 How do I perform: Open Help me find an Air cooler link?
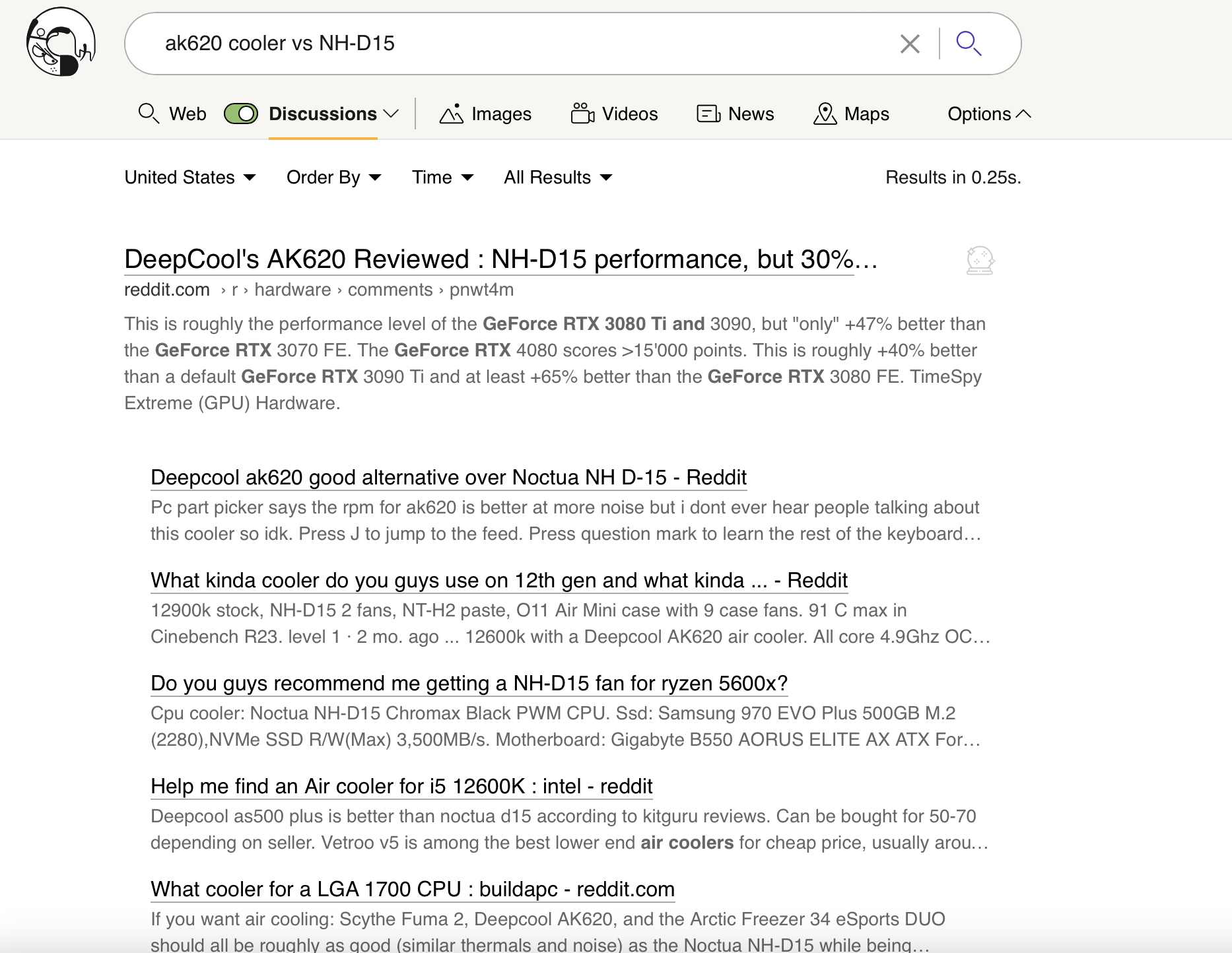(x=401, y=786)
